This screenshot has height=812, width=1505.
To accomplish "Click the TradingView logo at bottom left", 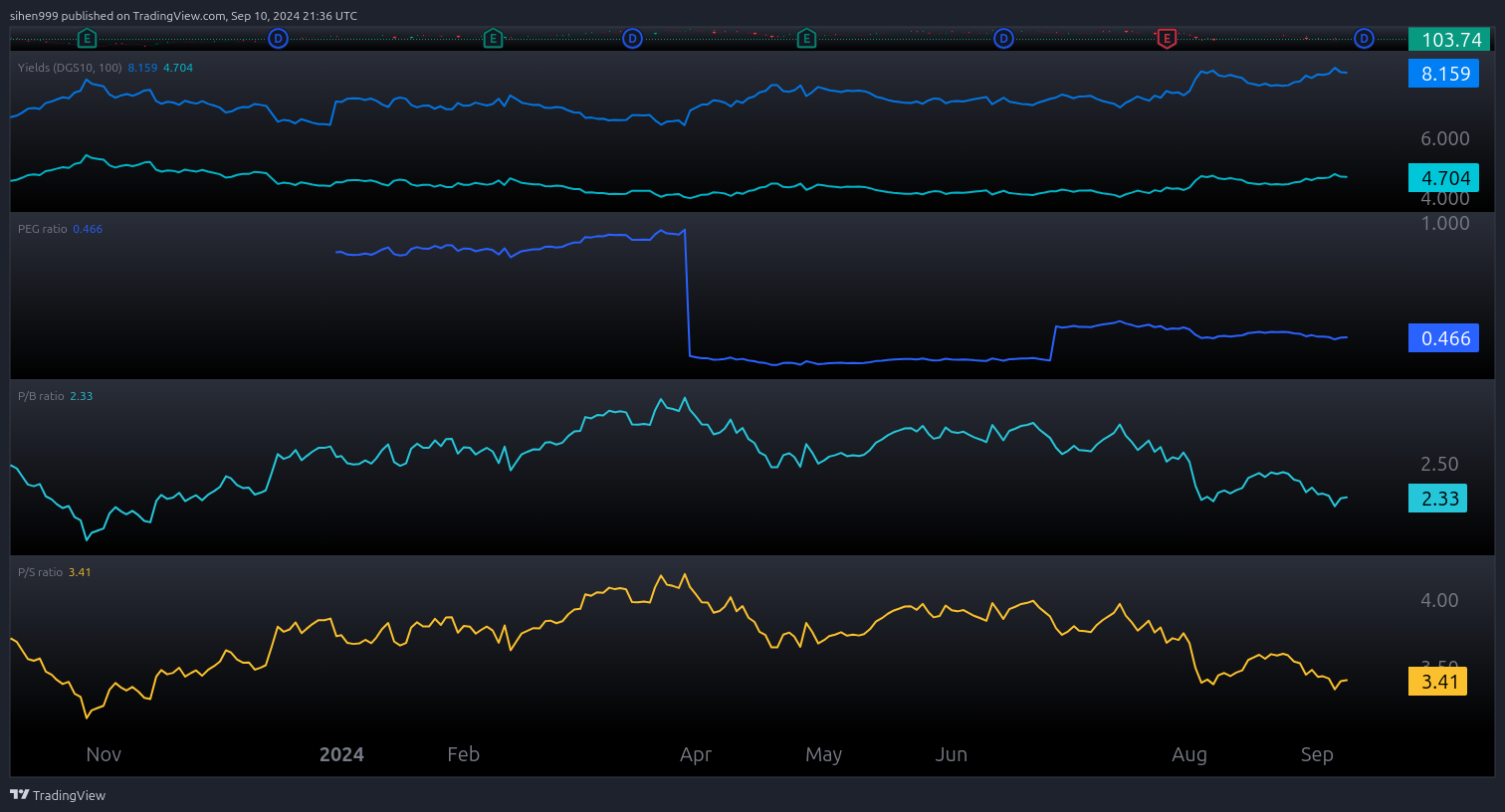I will click(x=58, y=795).
